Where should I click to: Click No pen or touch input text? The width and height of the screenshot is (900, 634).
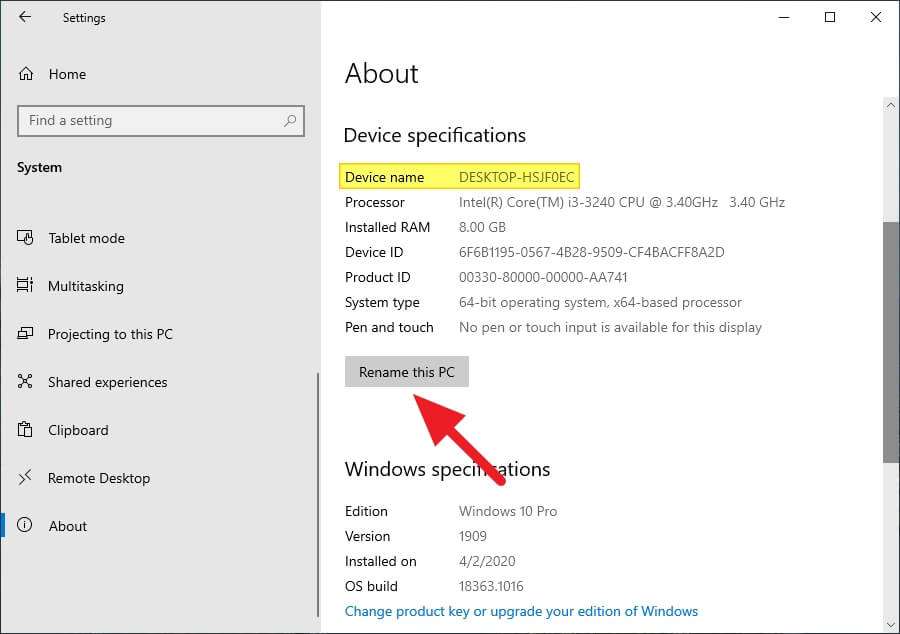pyautogui.click(x=610, y=328)
